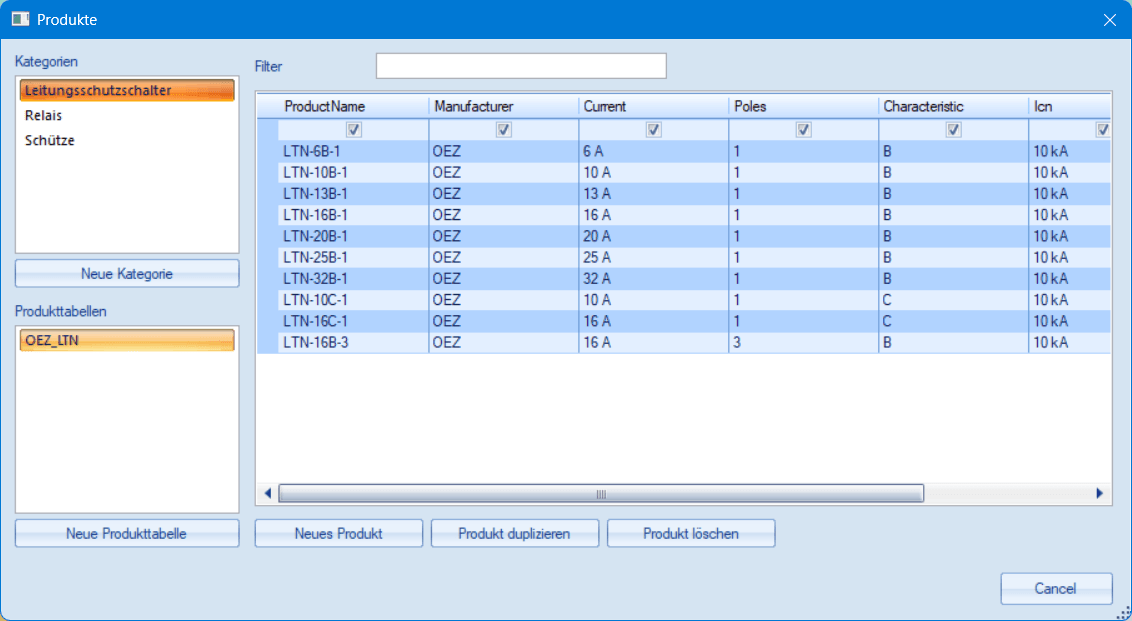Click the right scroll arrow of horizontal scrollbar

coord(1100,493)
